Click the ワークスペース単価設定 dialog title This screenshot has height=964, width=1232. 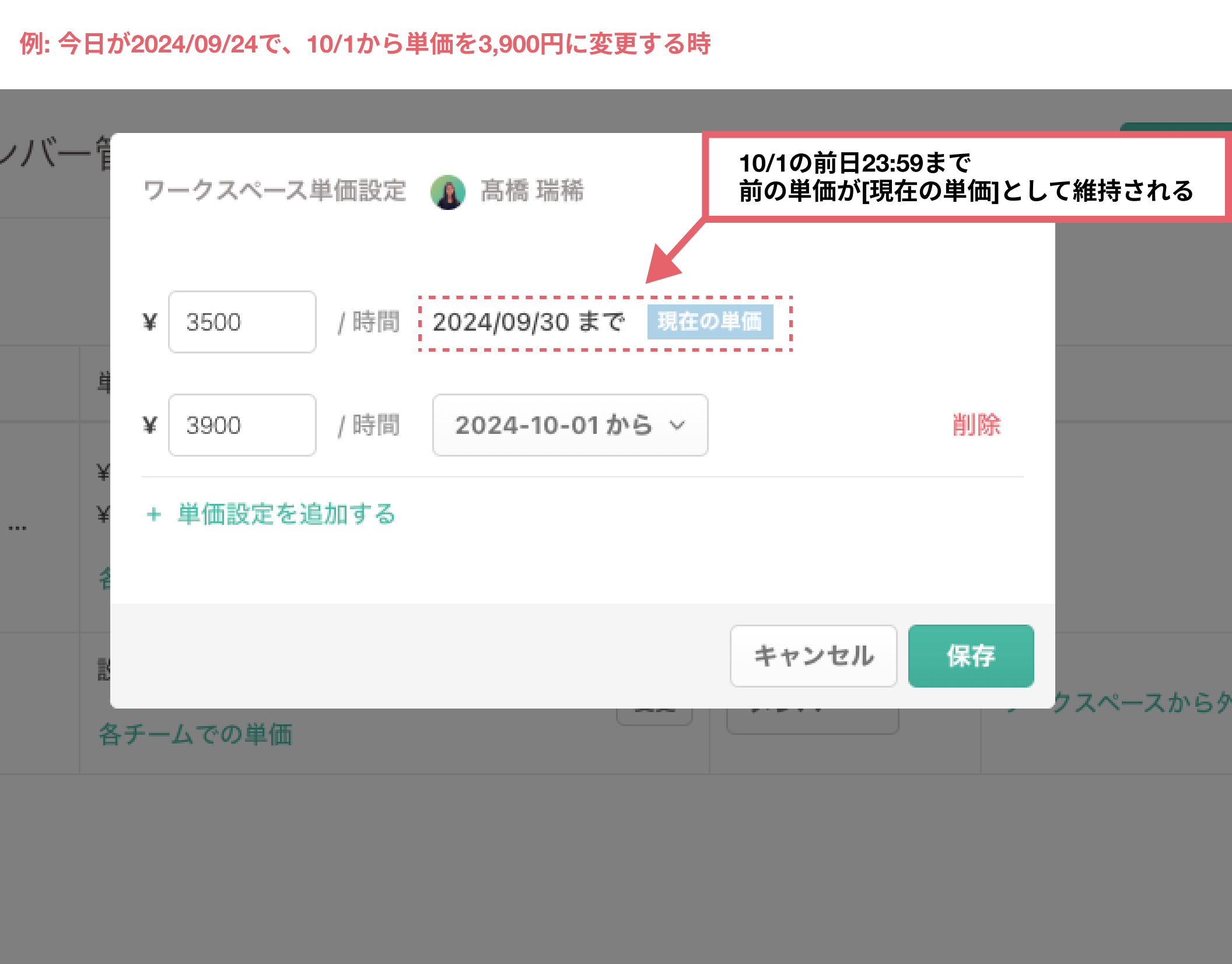pyautogui.click(x=275, y=191)
